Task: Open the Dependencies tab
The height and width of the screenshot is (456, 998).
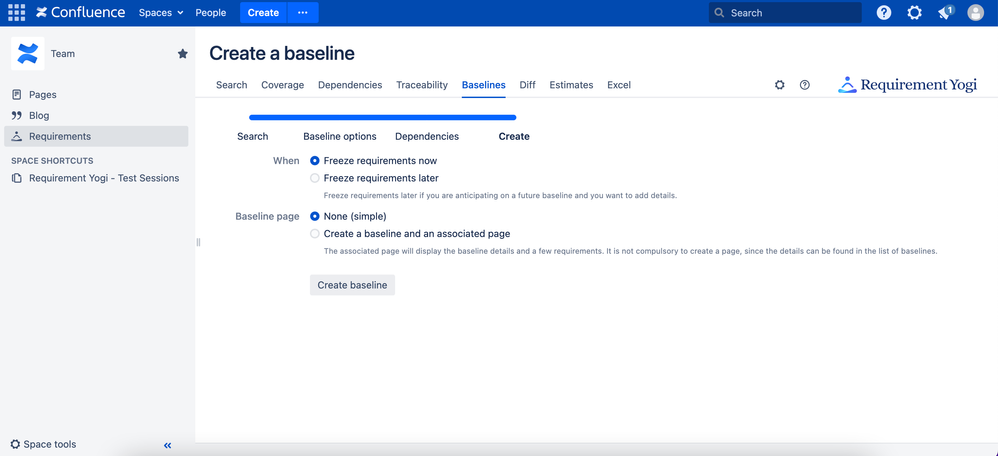Action: click(x=350, y=85)
